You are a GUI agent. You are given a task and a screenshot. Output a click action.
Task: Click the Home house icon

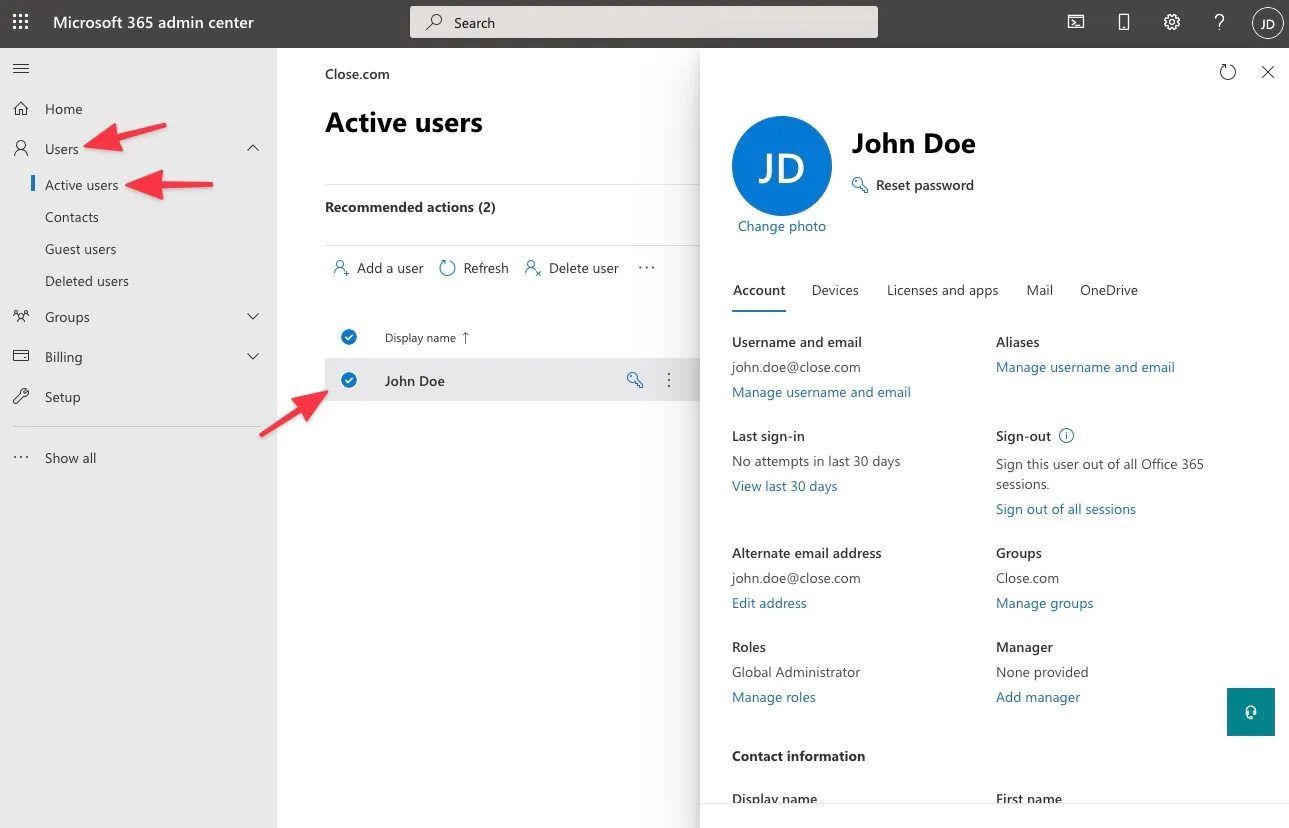click(x=21, y=108)
